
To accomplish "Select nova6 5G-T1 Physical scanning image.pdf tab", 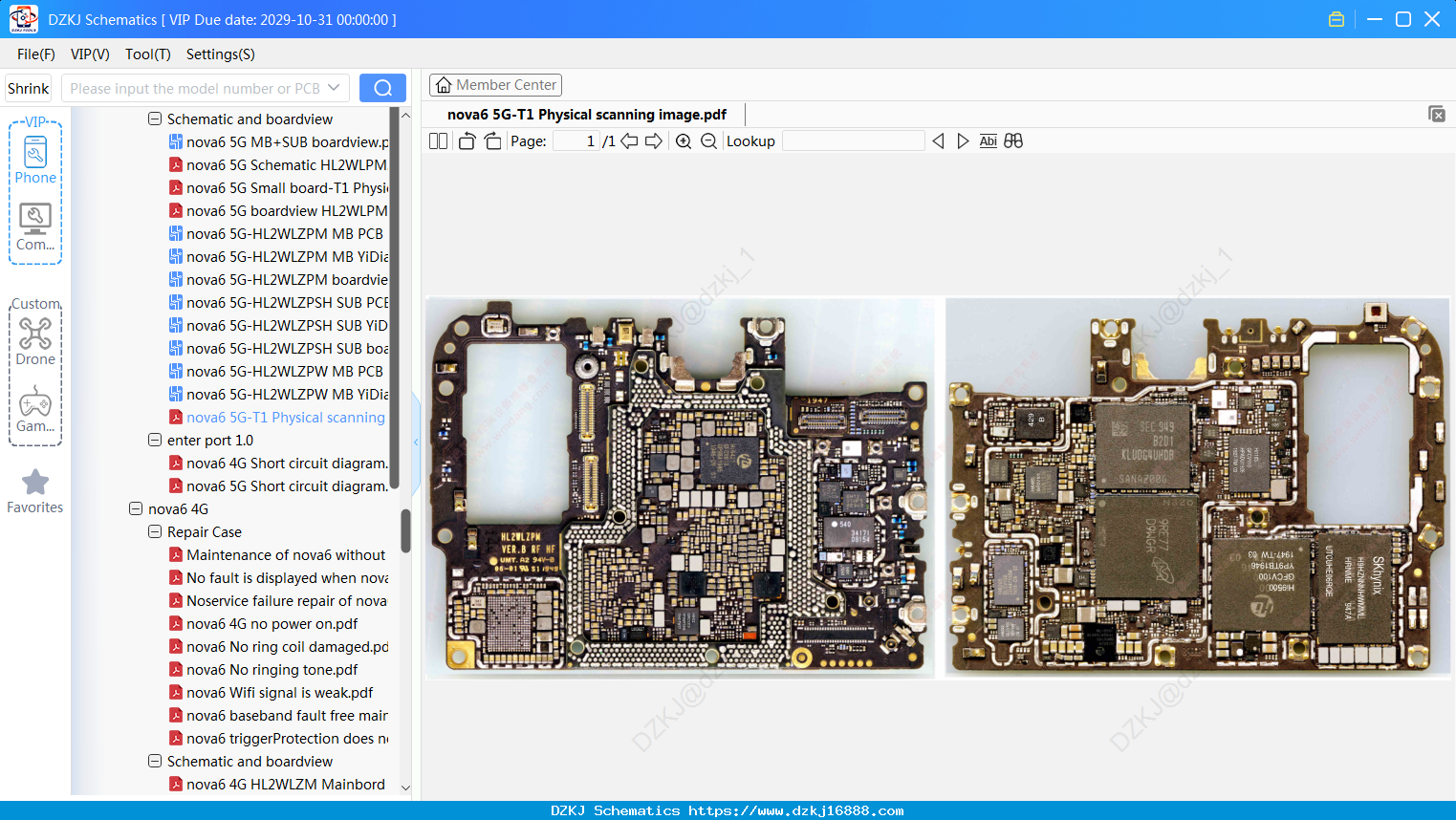I will coord(586,115).
